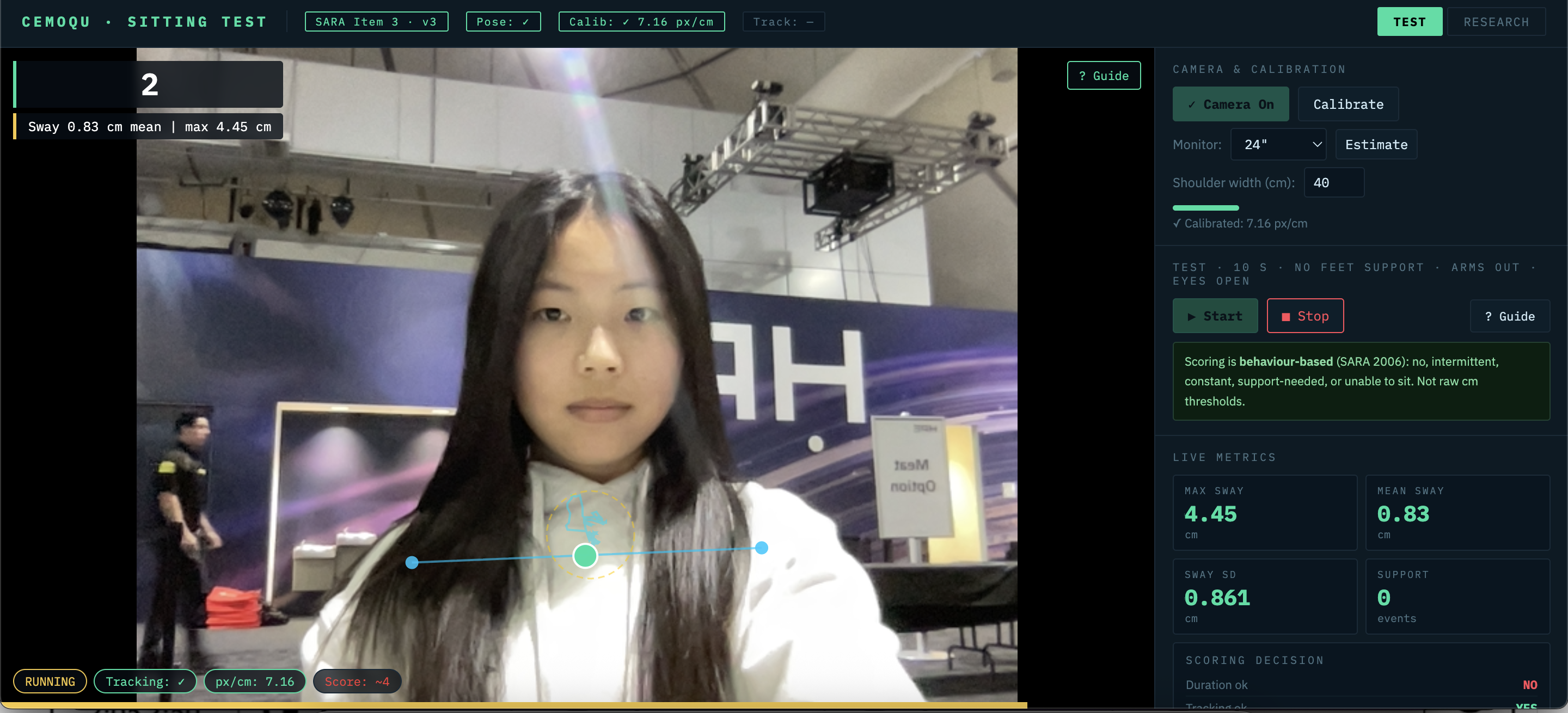This screenshot has height=713, width=1568.
Task: Click the Score ~4 pill
Action: click(x=357, y=681)
